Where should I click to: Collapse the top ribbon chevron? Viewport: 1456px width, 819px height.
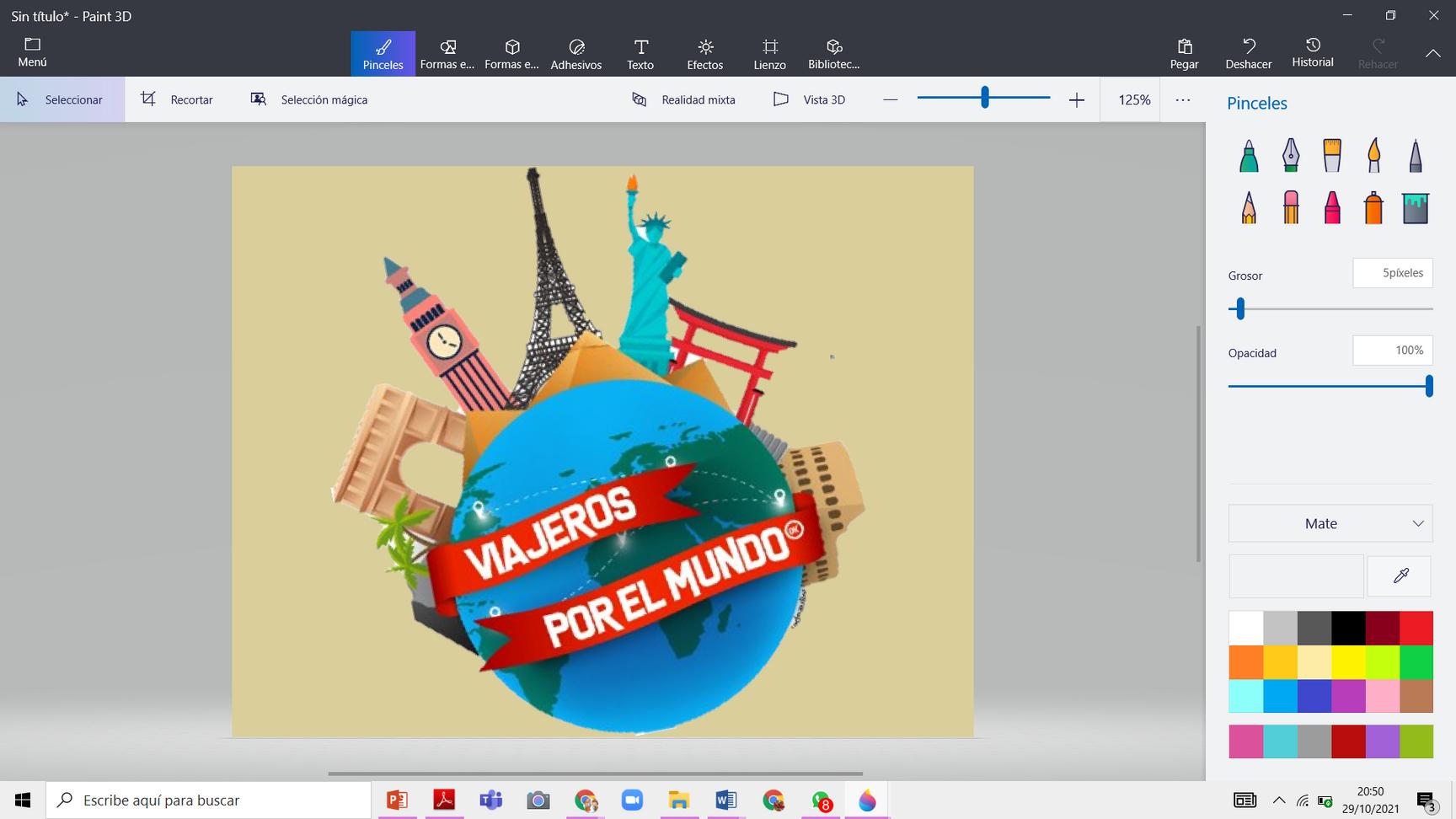pos(1433,53)
